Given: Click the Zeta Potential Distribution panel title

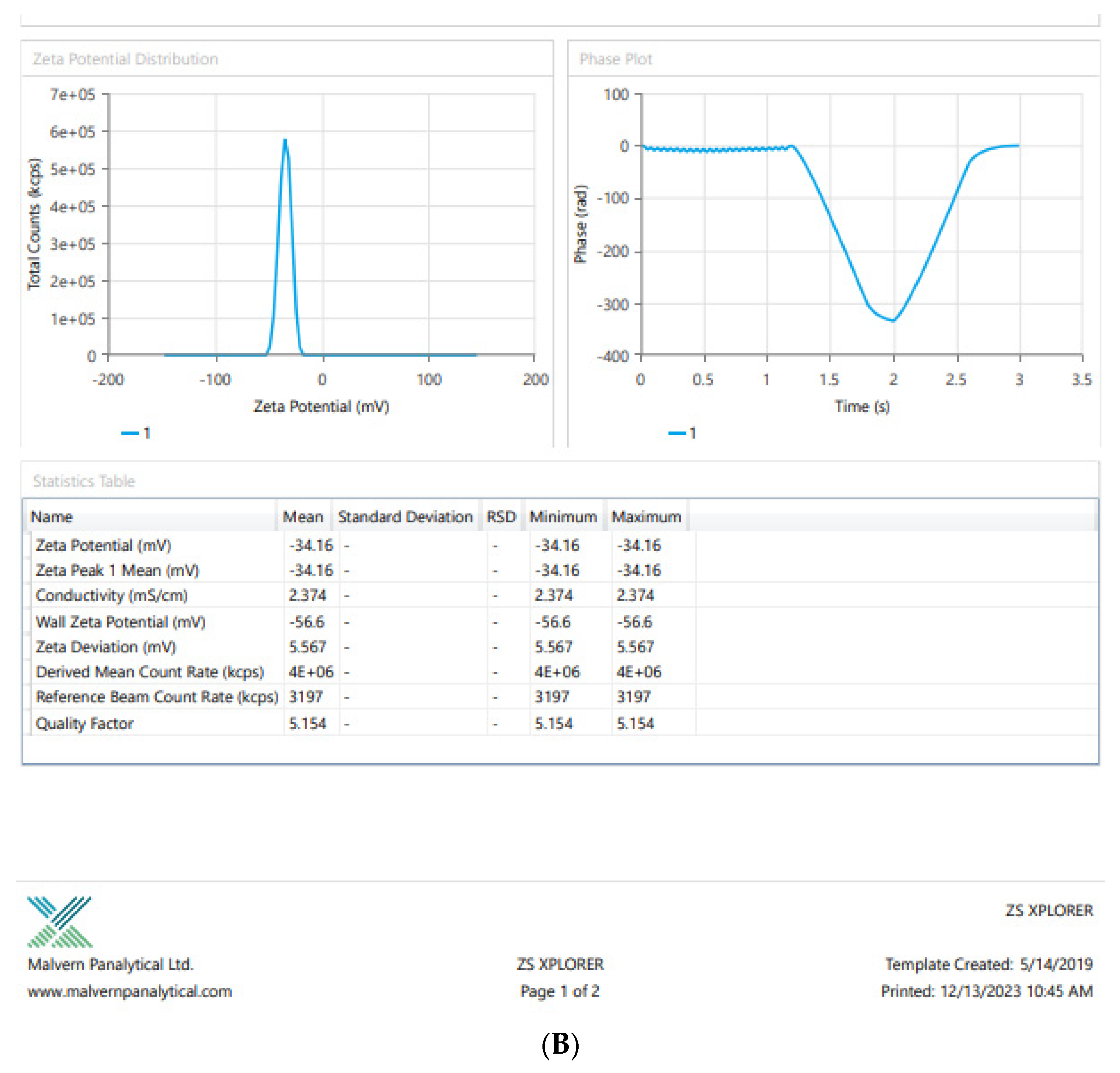Looking at the screenshot, I should 125,59.
